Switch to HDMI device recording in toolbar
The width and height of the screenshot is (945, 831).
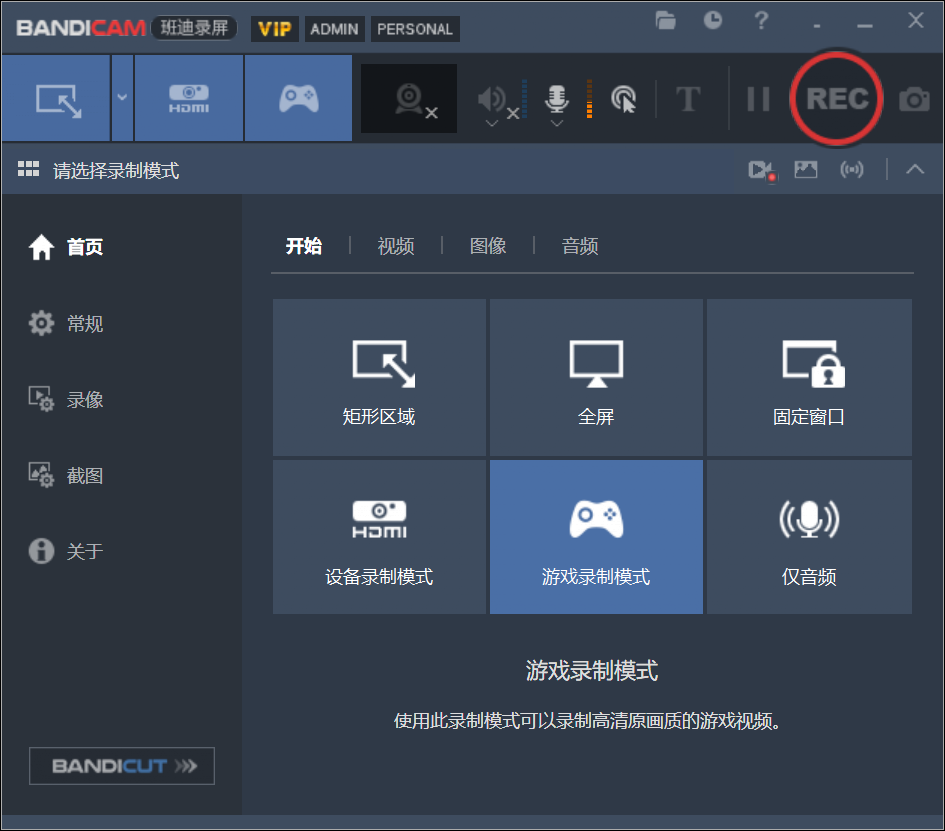point(189,98)
